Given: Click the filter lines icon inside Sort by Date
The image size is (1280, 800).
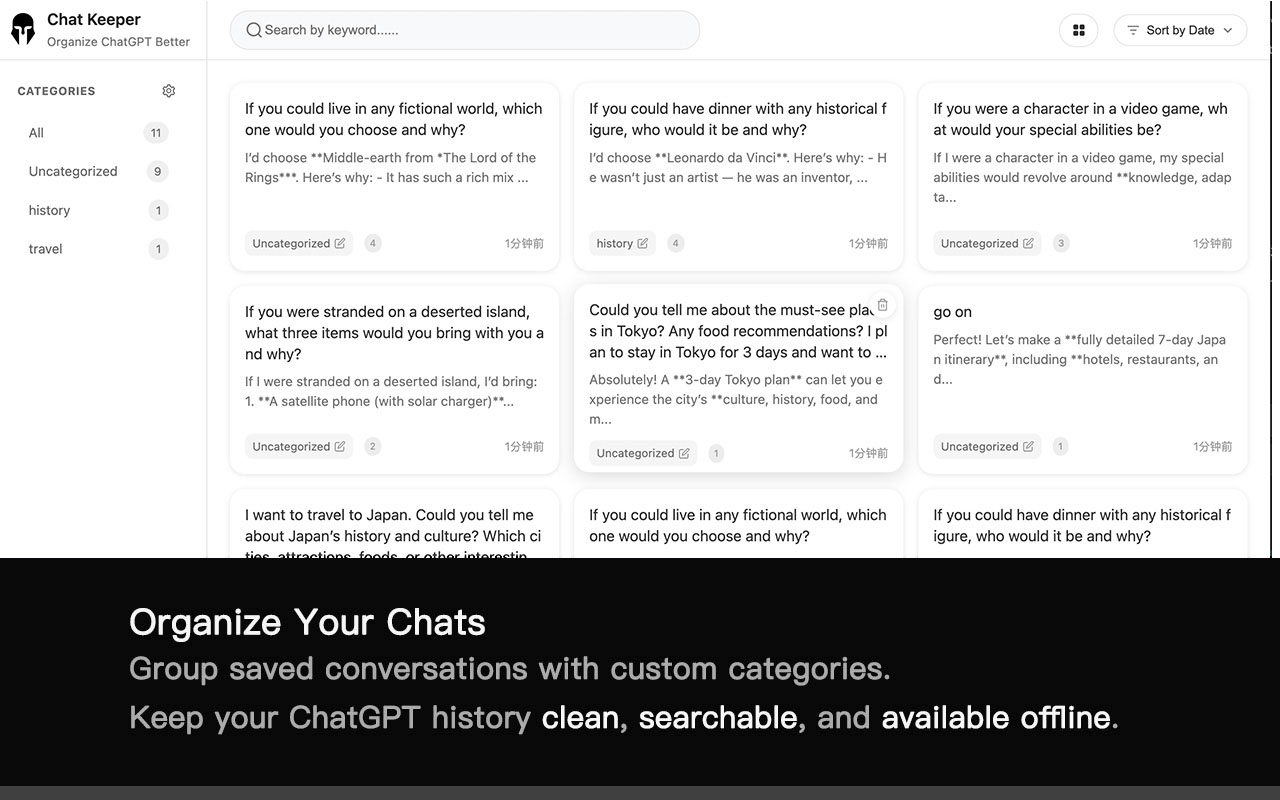Looking at the screenshot, I should click(1134, 30).
